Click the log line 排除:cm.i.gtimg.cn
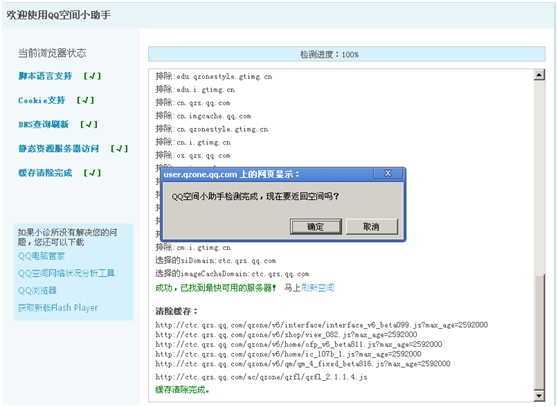 click(193, 247)
